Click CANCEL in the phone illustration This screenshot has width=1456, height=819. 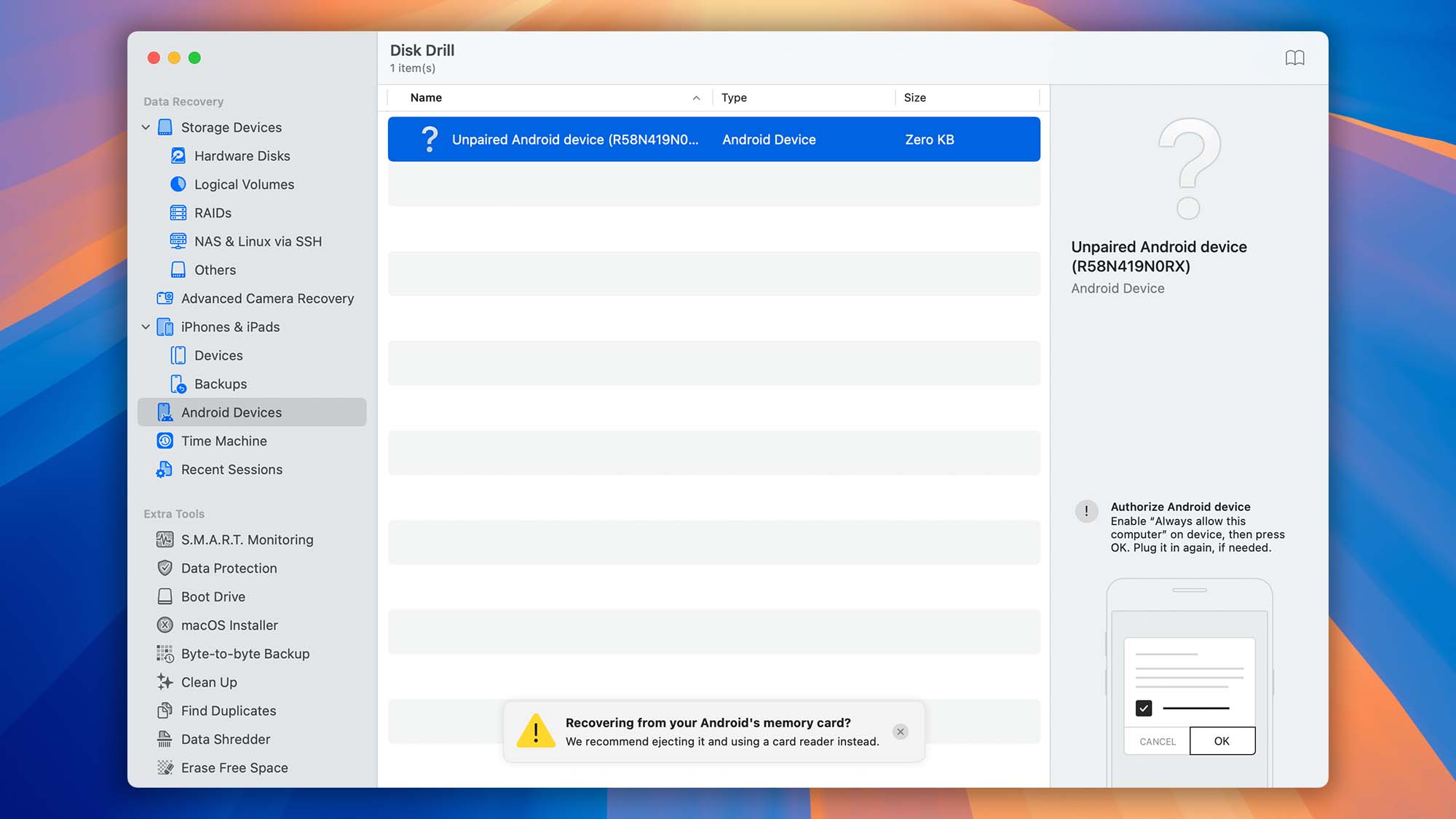click(1157, 741)
